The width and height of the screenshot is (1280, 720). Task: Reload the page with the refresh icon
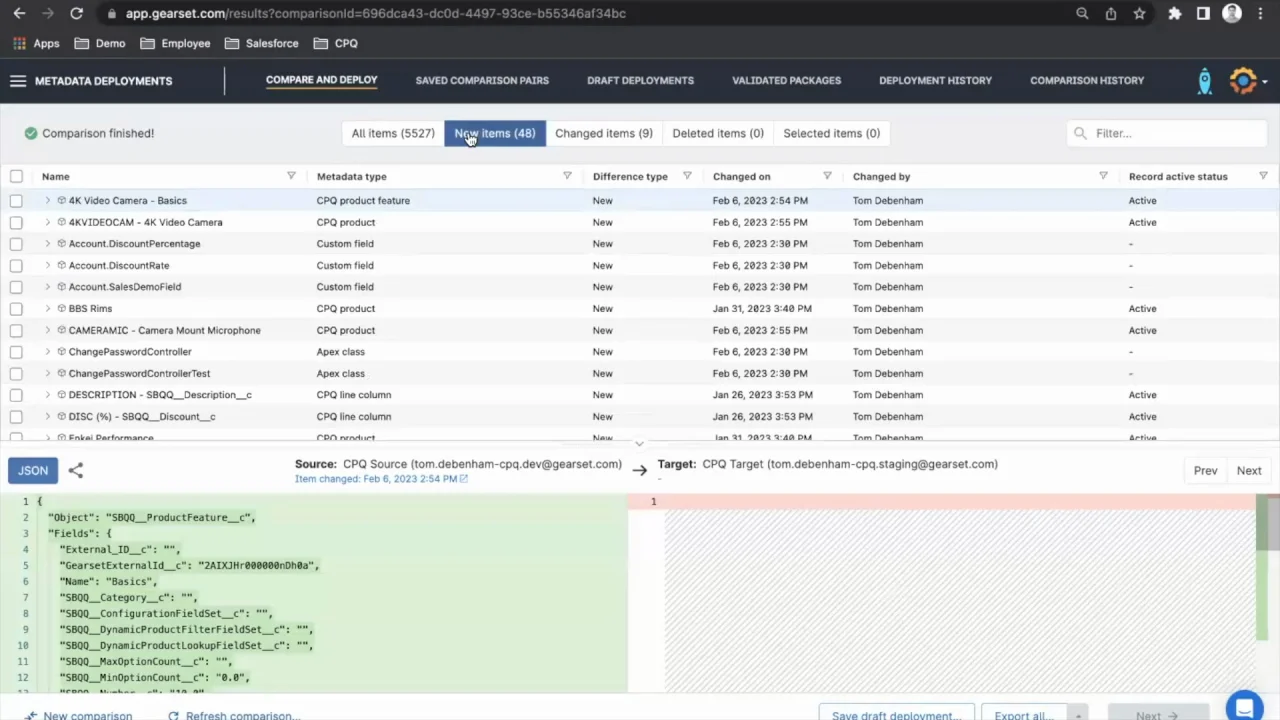click(76, 13)
